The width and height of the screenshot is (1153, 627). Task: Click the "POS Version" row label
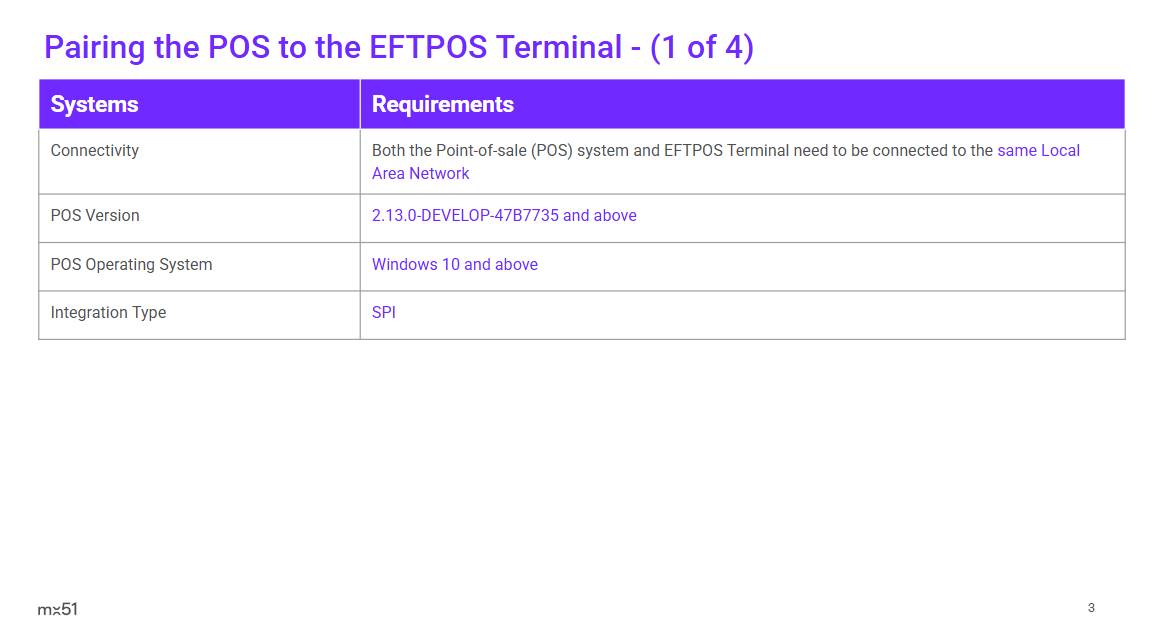(95, 216)
